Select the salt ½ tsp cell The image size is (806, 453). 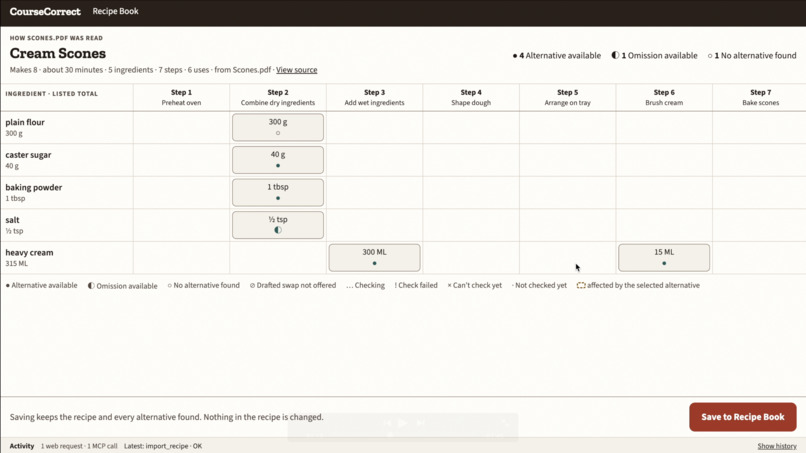tap(278, 225)
